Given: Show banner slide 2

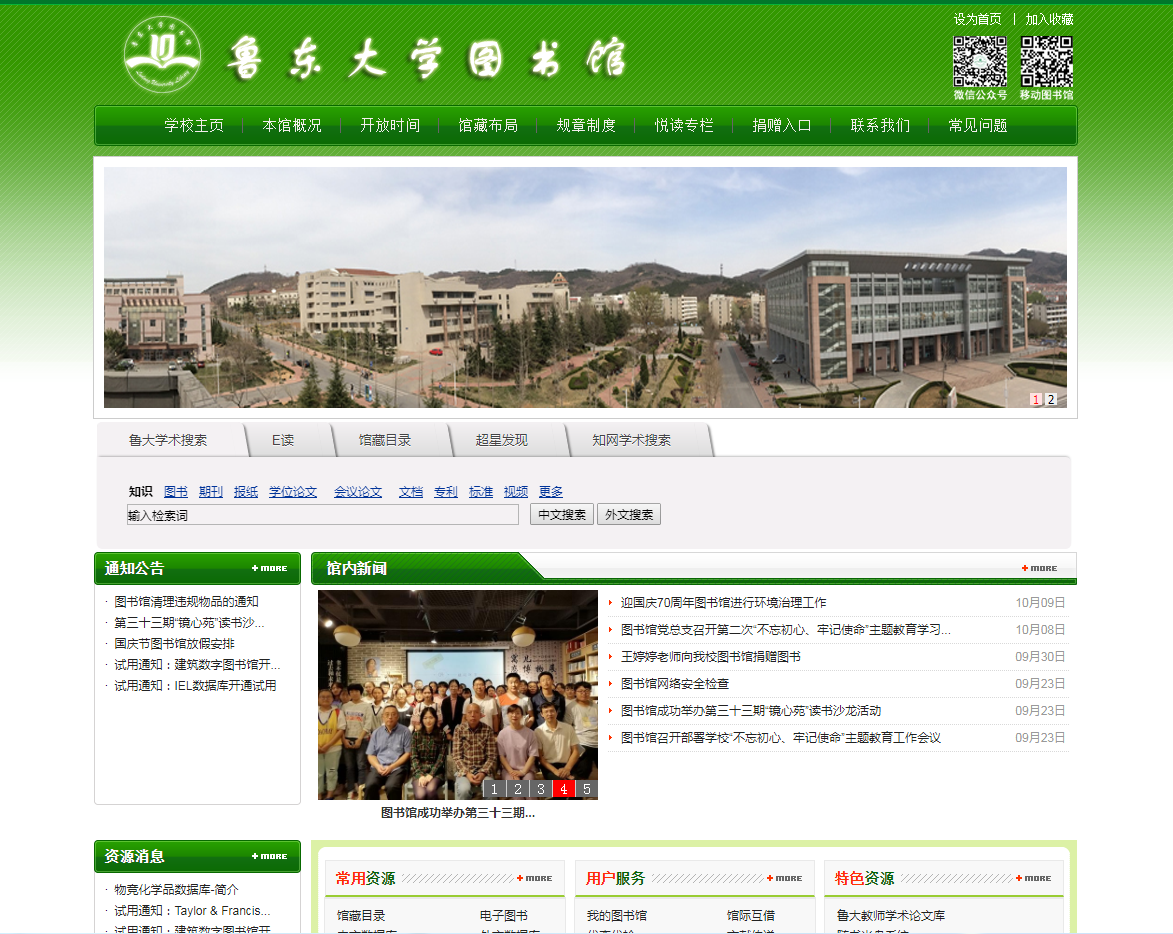Looking at the screenshot, I should (1051, 399).
